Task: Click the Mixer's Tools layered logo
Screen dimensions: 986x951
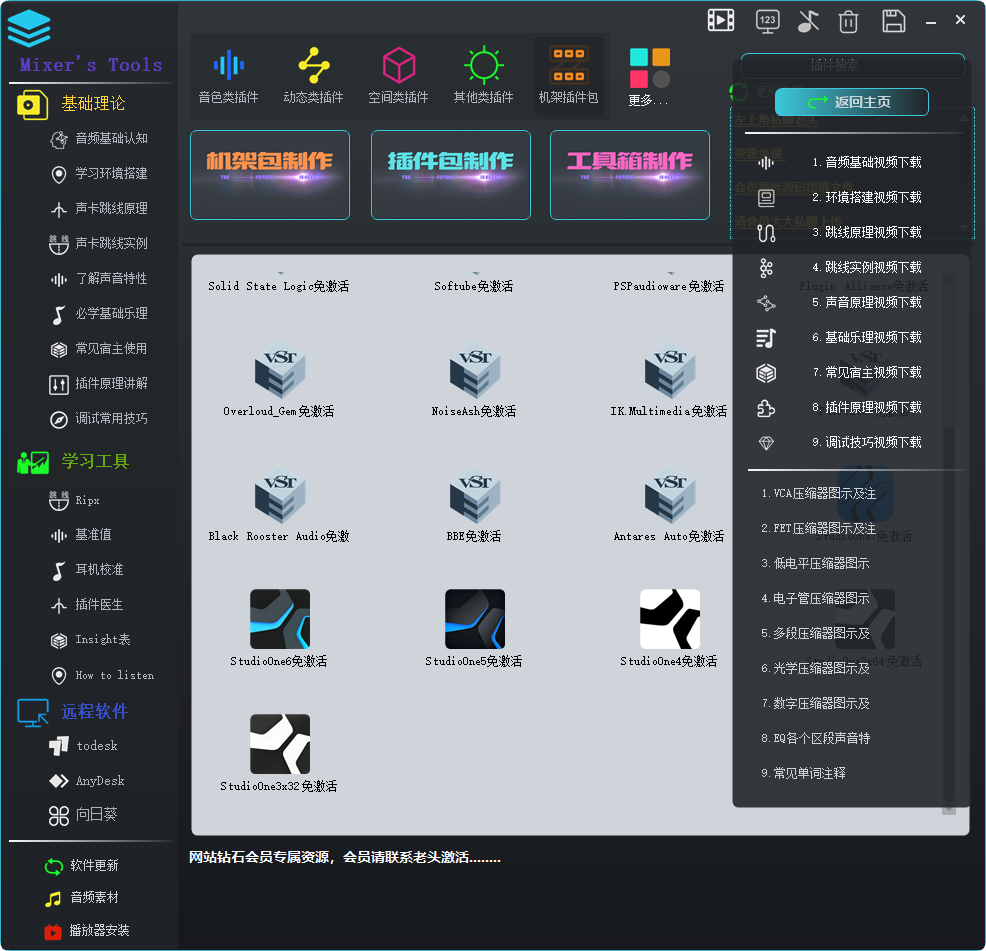Action: (x=29, y=29)
